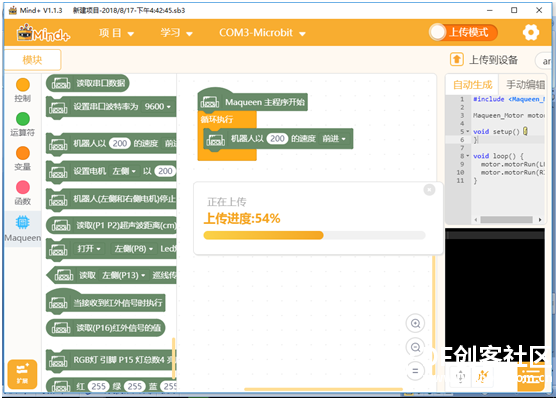The width and height of the screenshot is (558, 400).
Task: Open the COM3-Microbit port dropdown
Action: [x=262, y=33]
